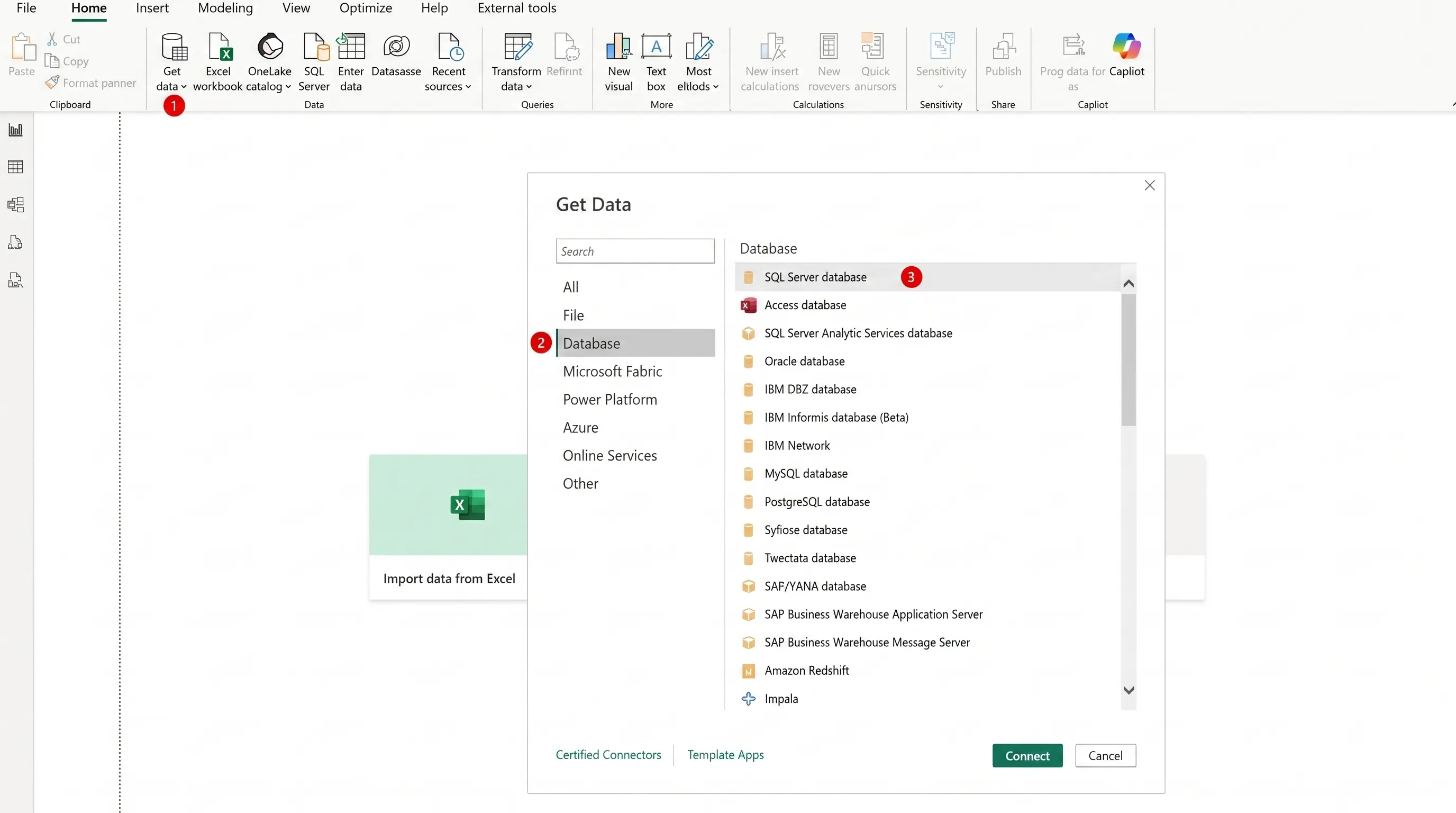The image size is (1456, 813).
Task: Switch to the View tab
Action: 296,8
